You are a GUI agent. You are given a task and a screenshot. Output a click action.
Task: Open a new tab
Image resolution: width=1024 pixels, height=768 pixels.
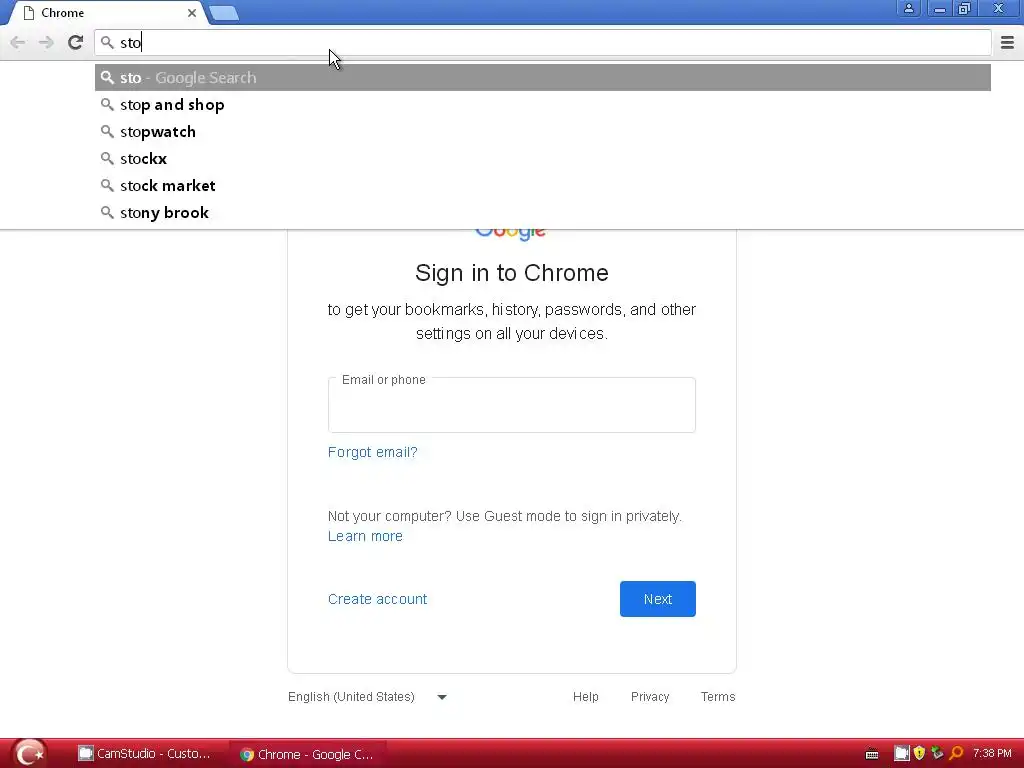point(224,13)
